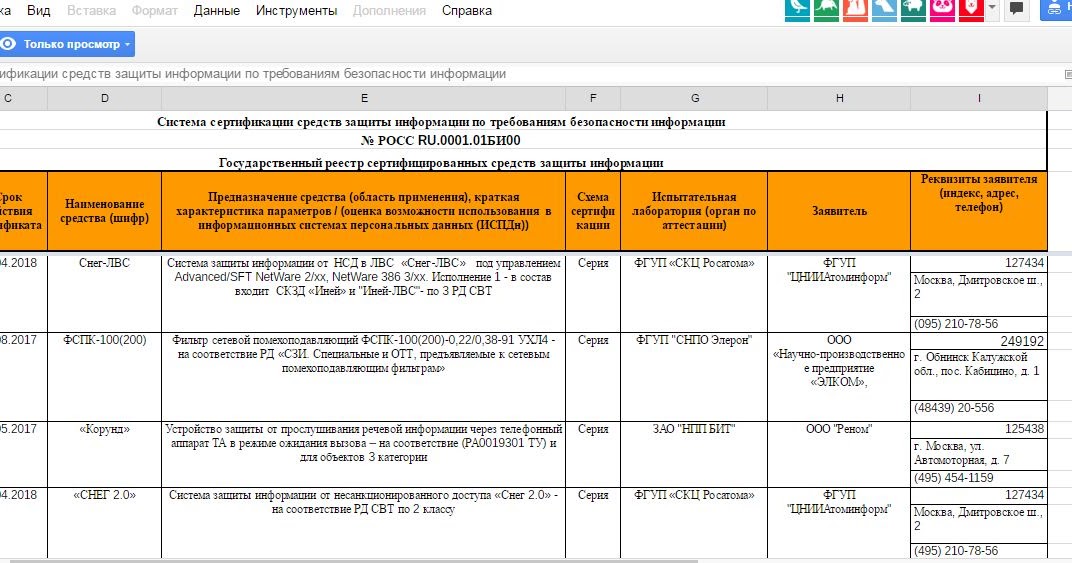Select the «СНЕГ 2.0» cell

click(x=105, y=523)
